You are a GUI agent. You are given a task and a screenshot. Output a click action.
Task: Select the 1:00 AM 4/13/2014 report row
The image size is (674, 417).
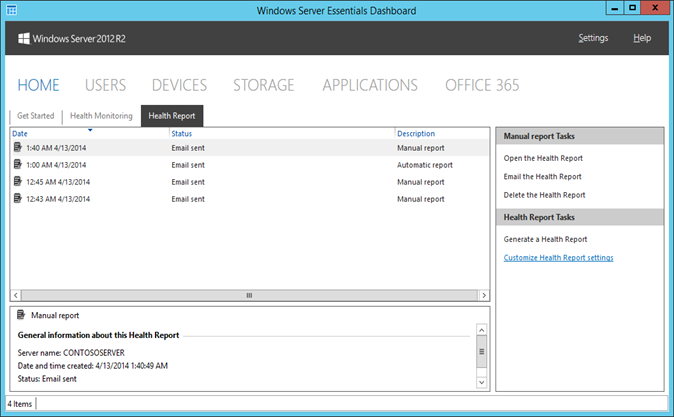250,165
